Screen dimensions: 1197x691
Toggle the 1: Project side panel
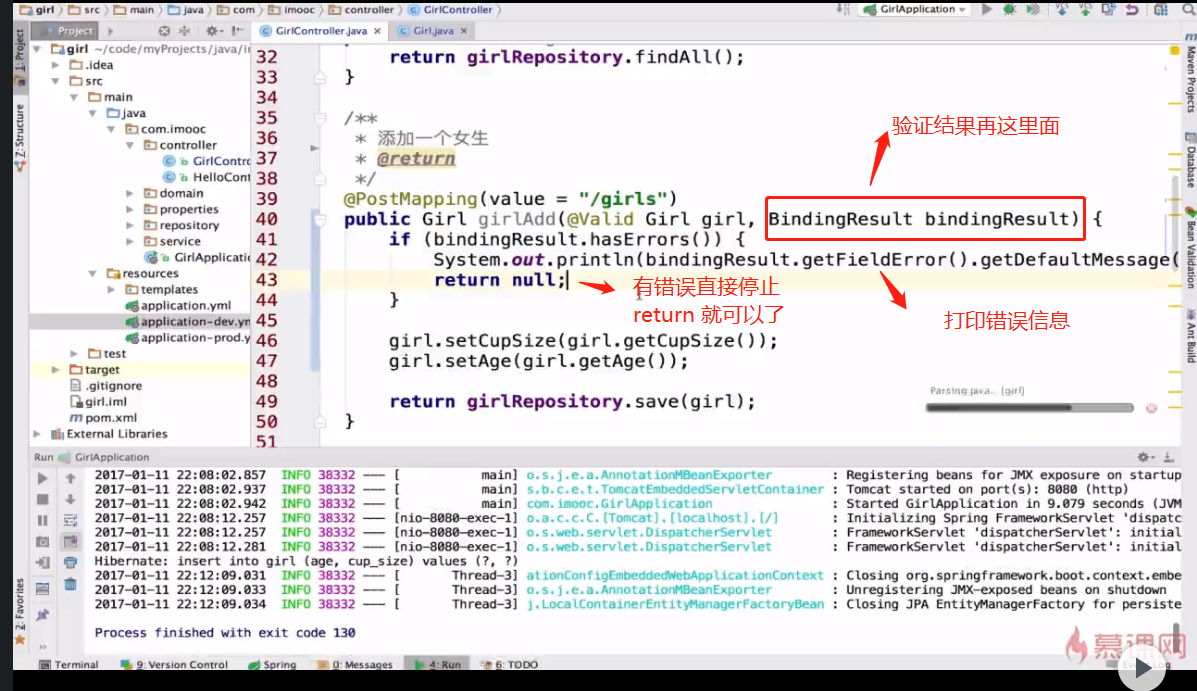coord(20,57)
